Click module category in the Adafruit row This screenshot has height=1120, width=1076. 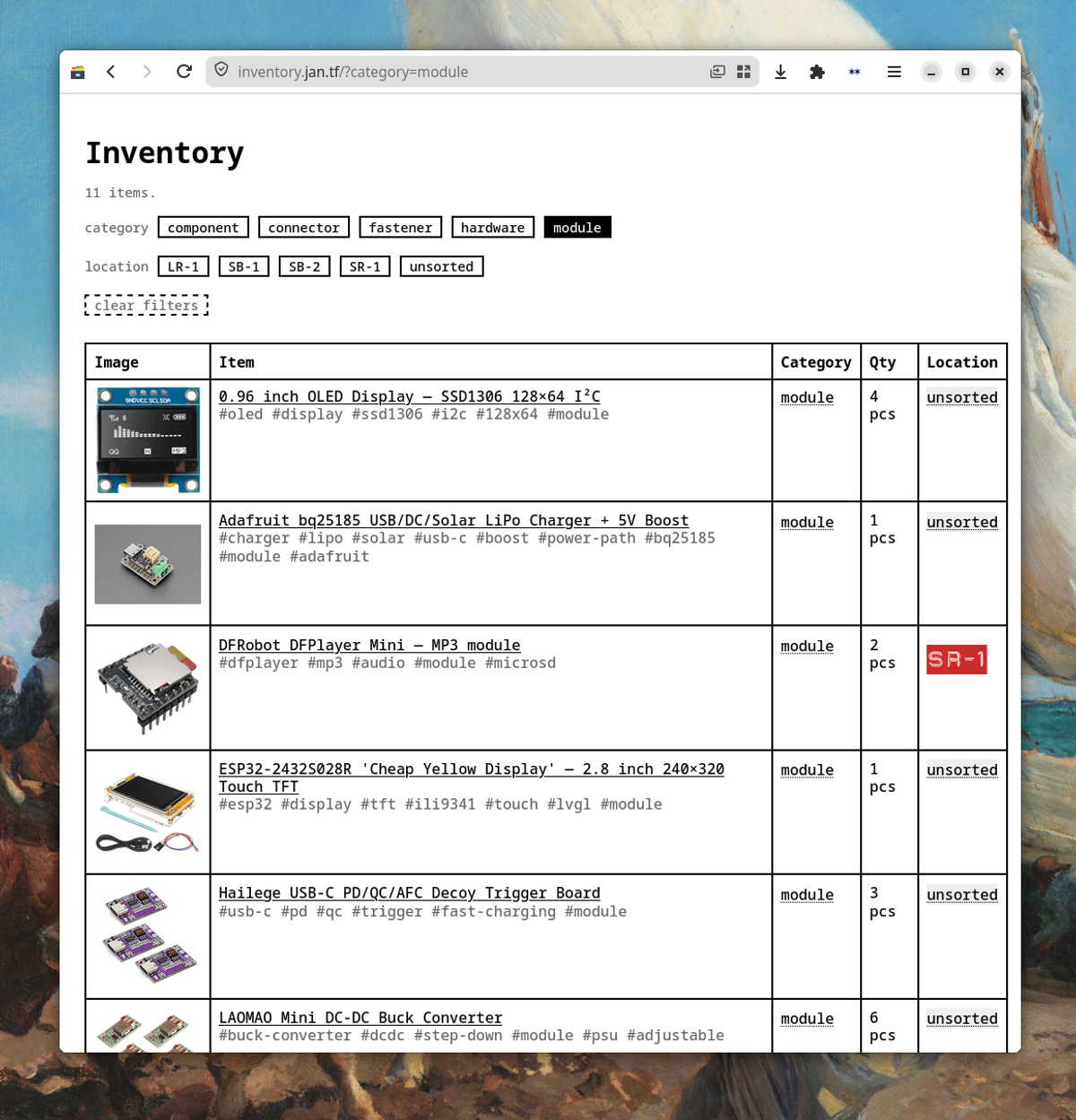807,522
